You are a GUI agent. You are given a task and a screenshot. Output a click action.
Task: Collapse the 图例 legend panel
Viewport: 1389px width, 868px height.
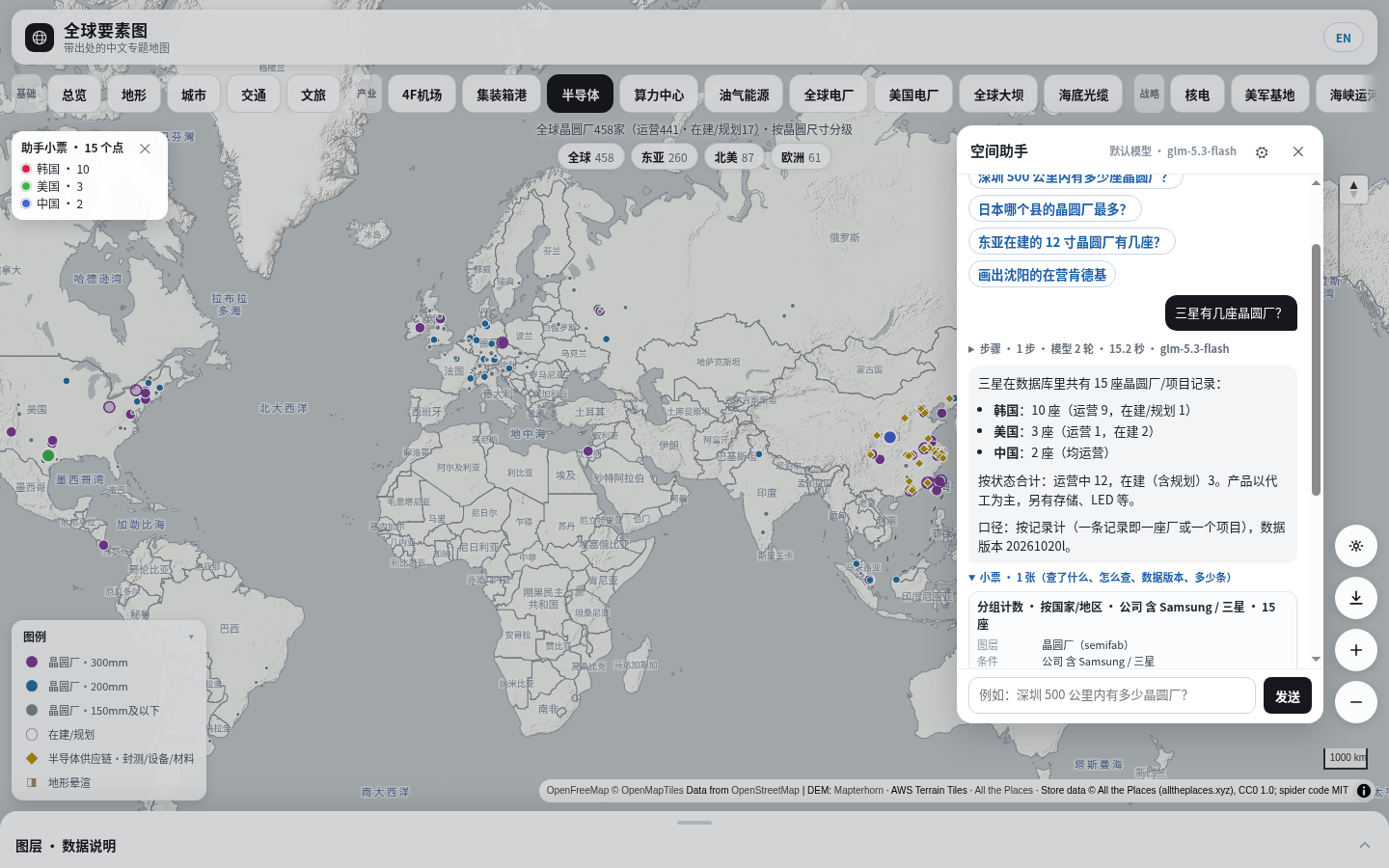tap(191, 637)
